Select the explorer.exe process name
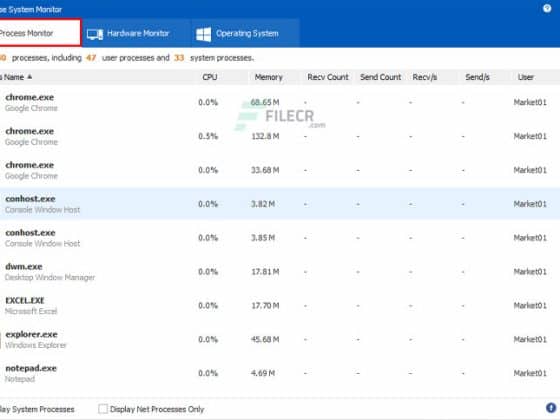 [31, 335]
